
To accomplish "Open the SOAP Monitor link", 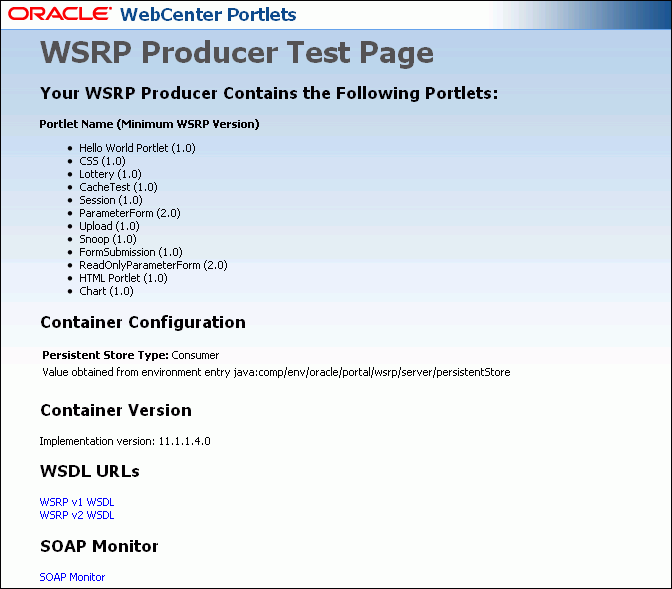I will [x=72, y=577].
